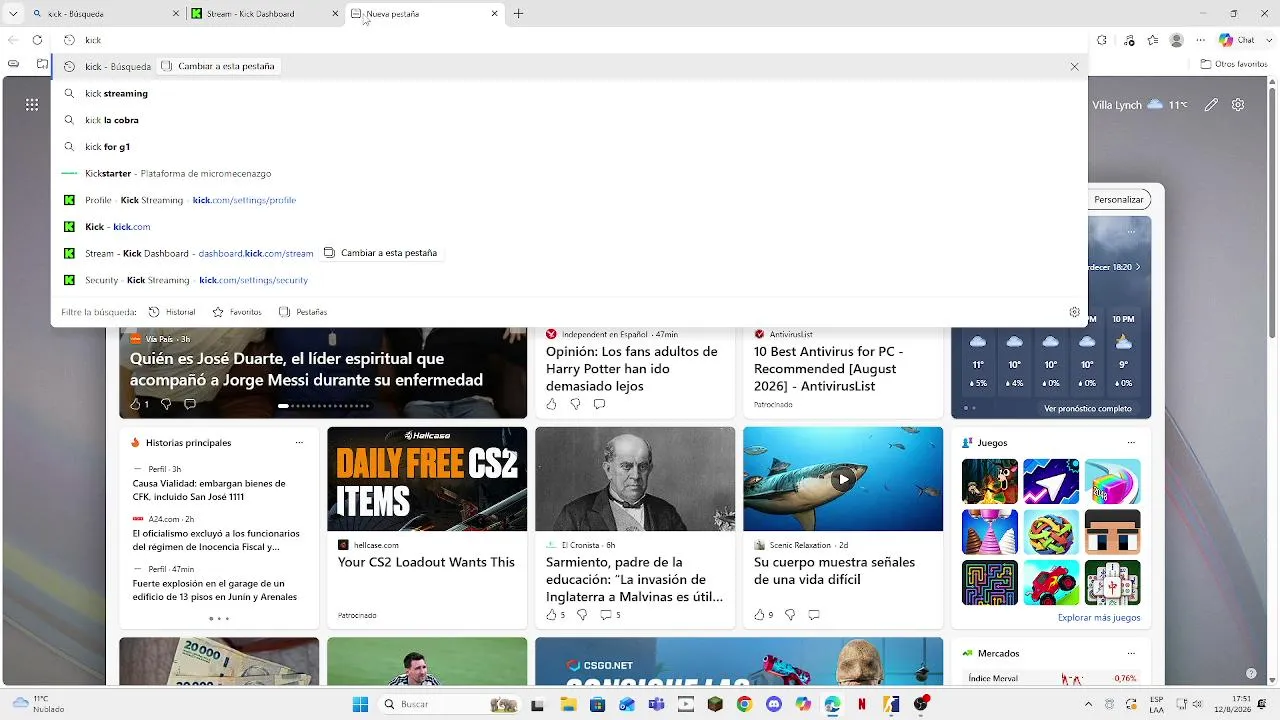Open a new tab with the plus button

518,14
